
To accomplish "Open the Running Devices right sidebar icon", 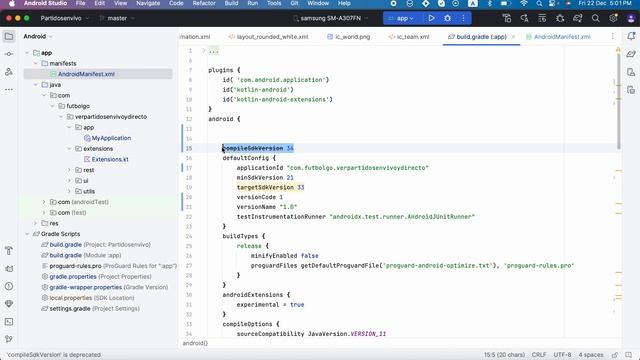I will click(631, 90).
